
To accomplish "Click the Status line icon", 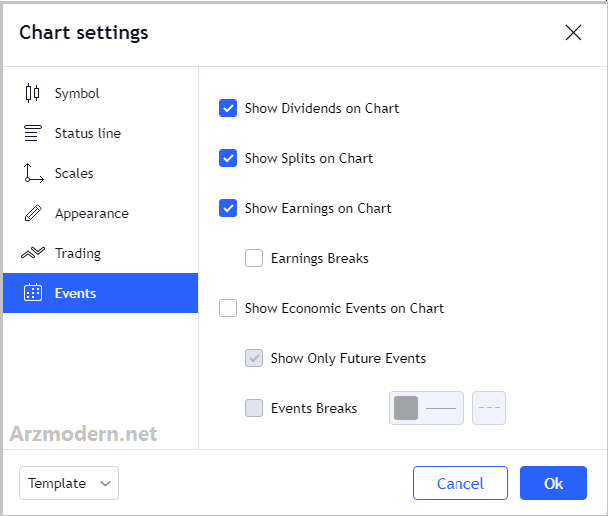I will click(x=33, y=133).
